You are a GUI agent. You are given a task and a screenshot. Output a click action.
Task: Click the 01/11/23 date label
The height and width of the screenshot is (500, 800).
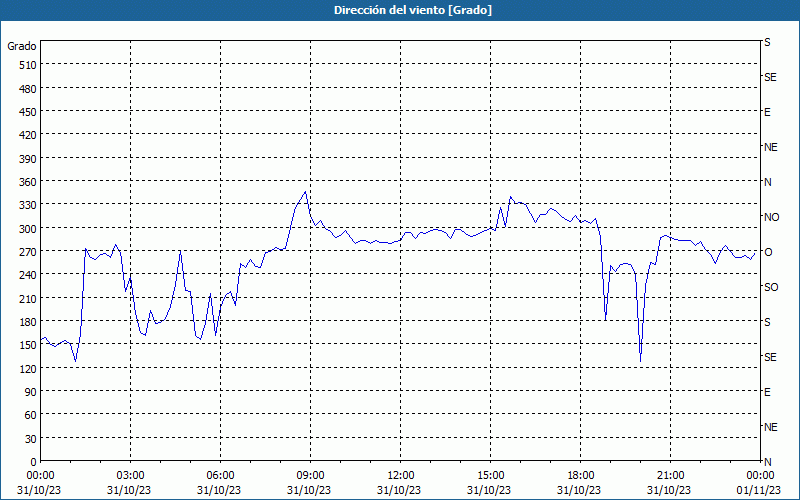(759, 490)
